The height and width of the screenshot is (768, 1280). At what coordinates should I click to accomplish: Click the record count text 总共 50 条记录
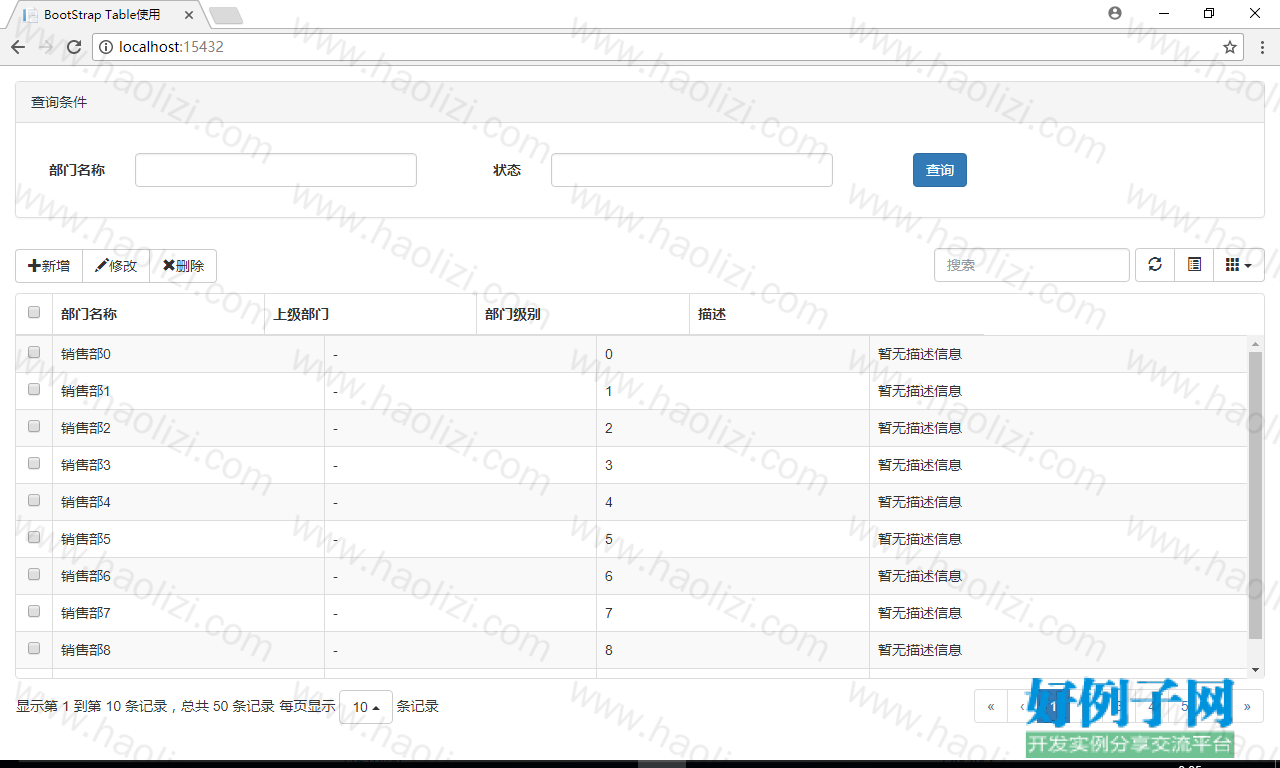[228, 706]
